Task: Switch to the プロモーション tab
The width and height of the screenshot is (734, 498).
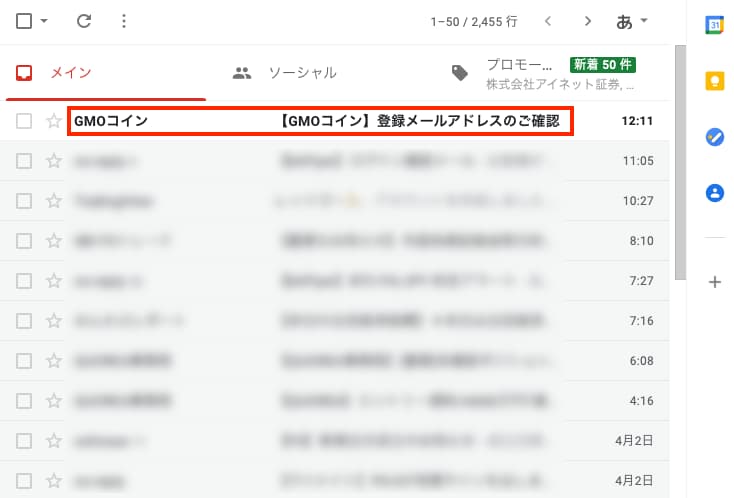Action: tap(543, 73)
